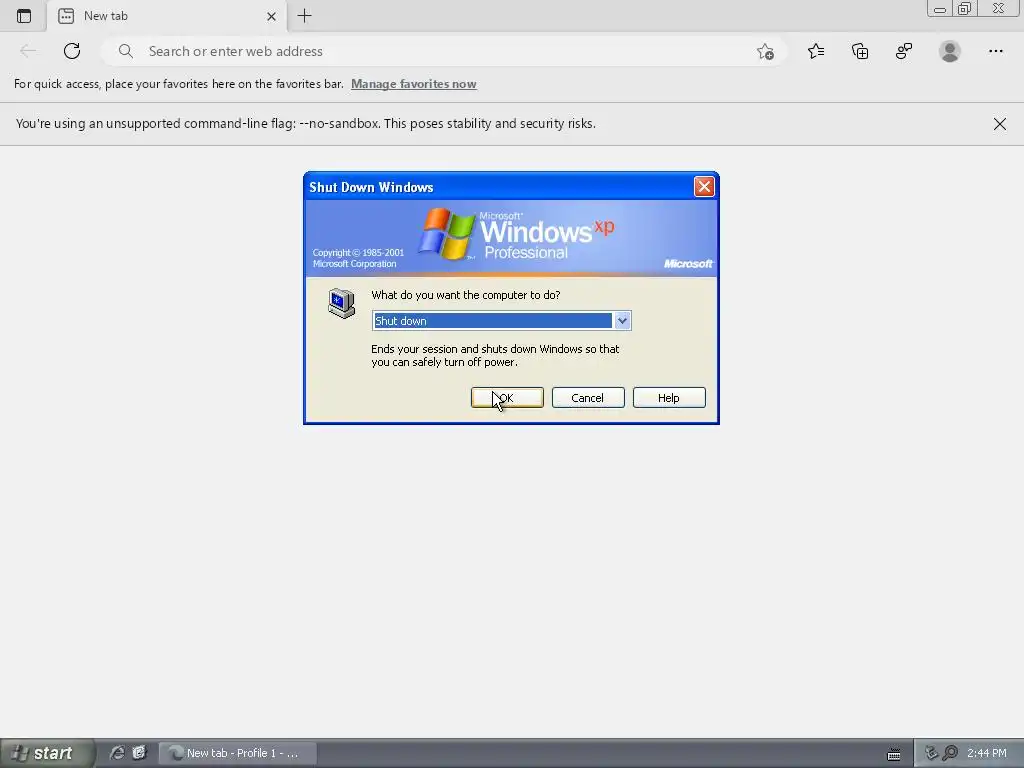1024x768 pixels.
Task: Switch to 'New tab - Profile 1' taskbar button
Action: click(238, 753)
